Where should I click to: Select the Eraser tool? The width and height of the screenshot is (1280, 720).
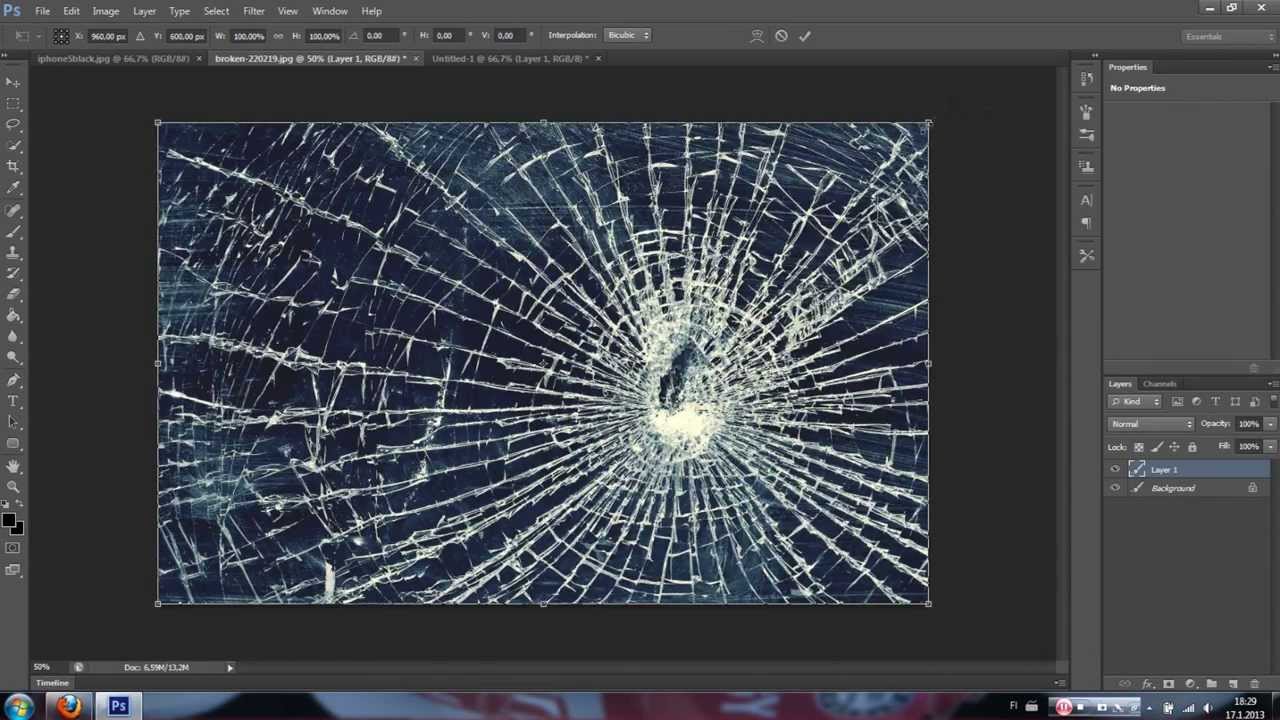point(13,295)
